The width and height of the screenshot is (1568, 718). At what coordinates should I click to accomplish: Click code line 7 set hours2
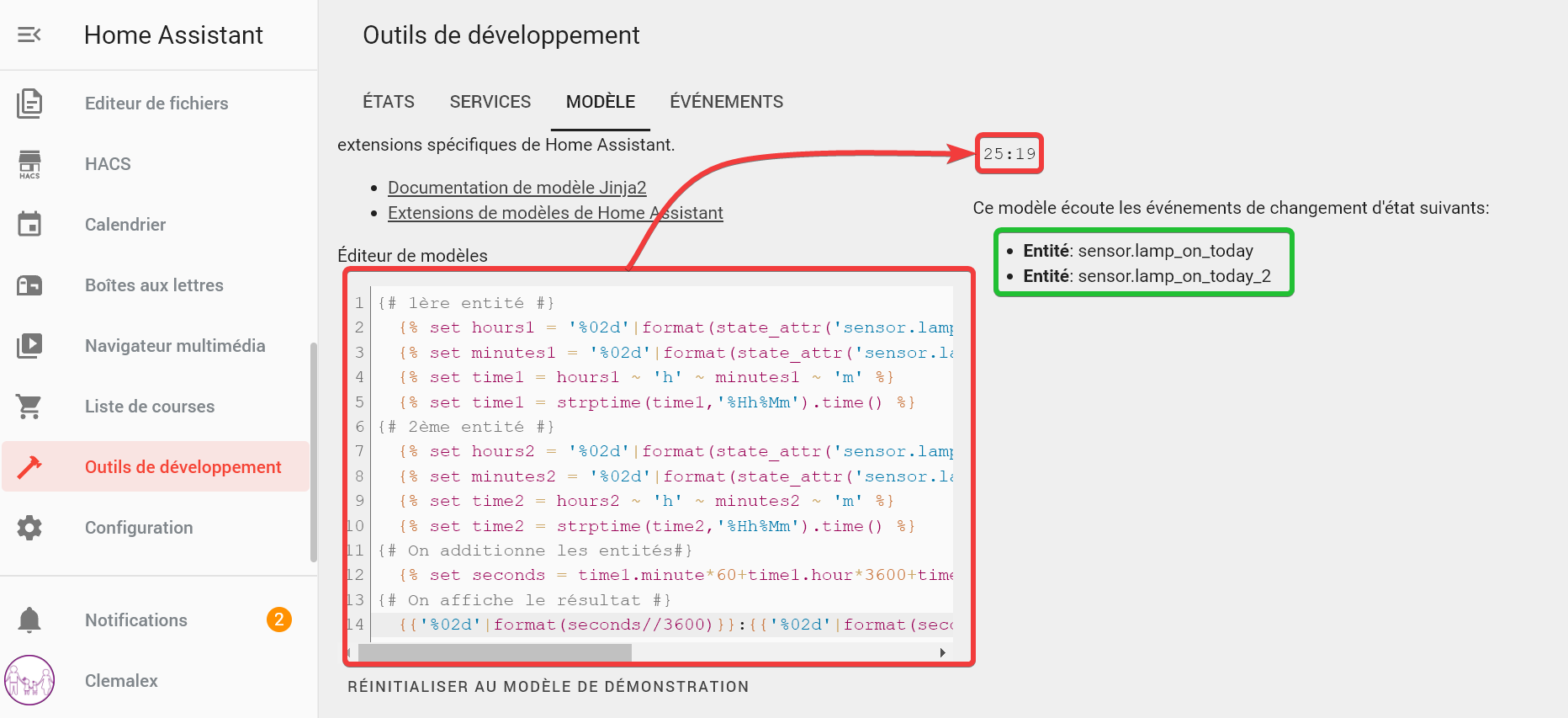click(x=675, y=451)
